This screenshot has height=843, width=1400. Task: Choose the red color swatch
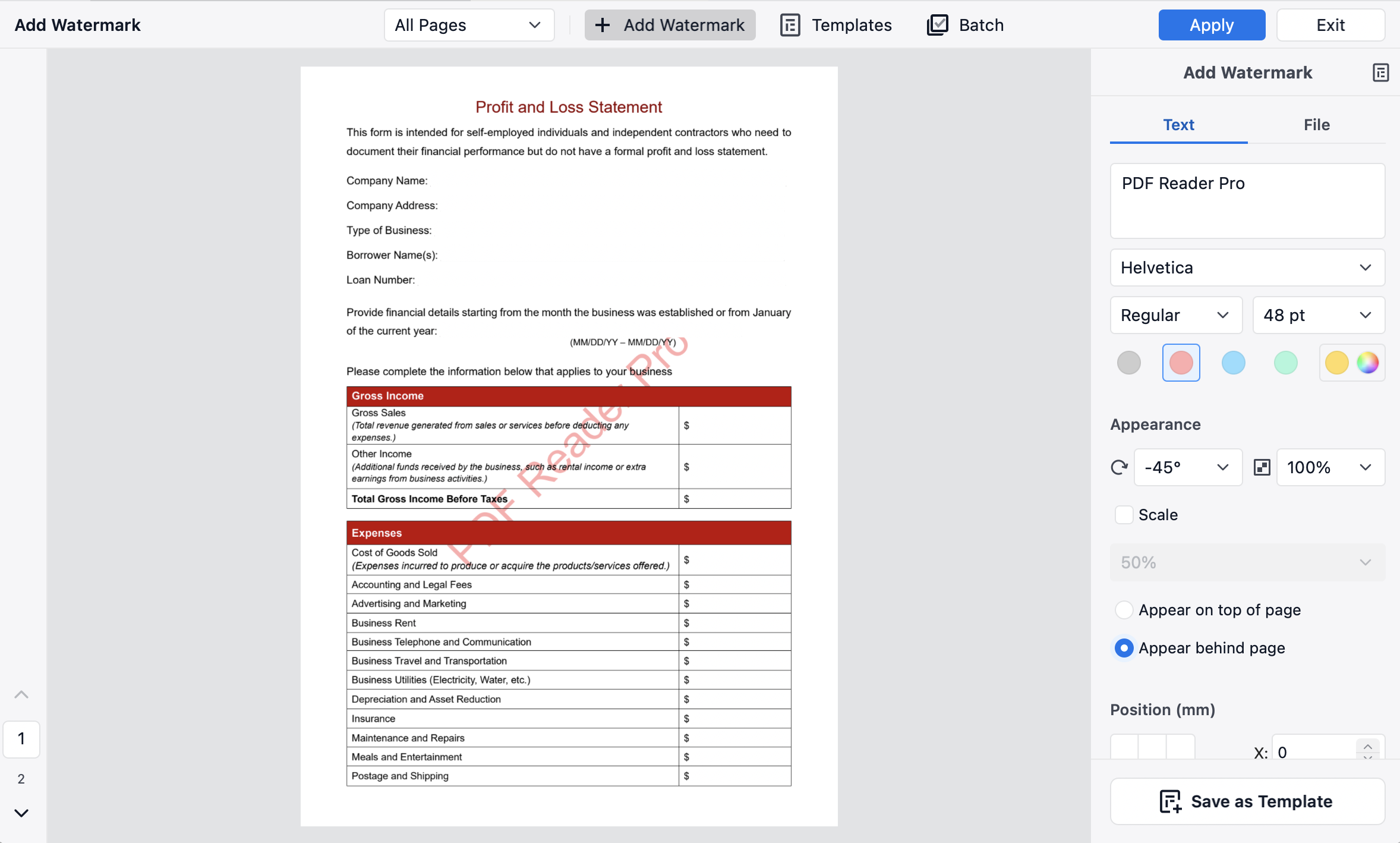1181,363
